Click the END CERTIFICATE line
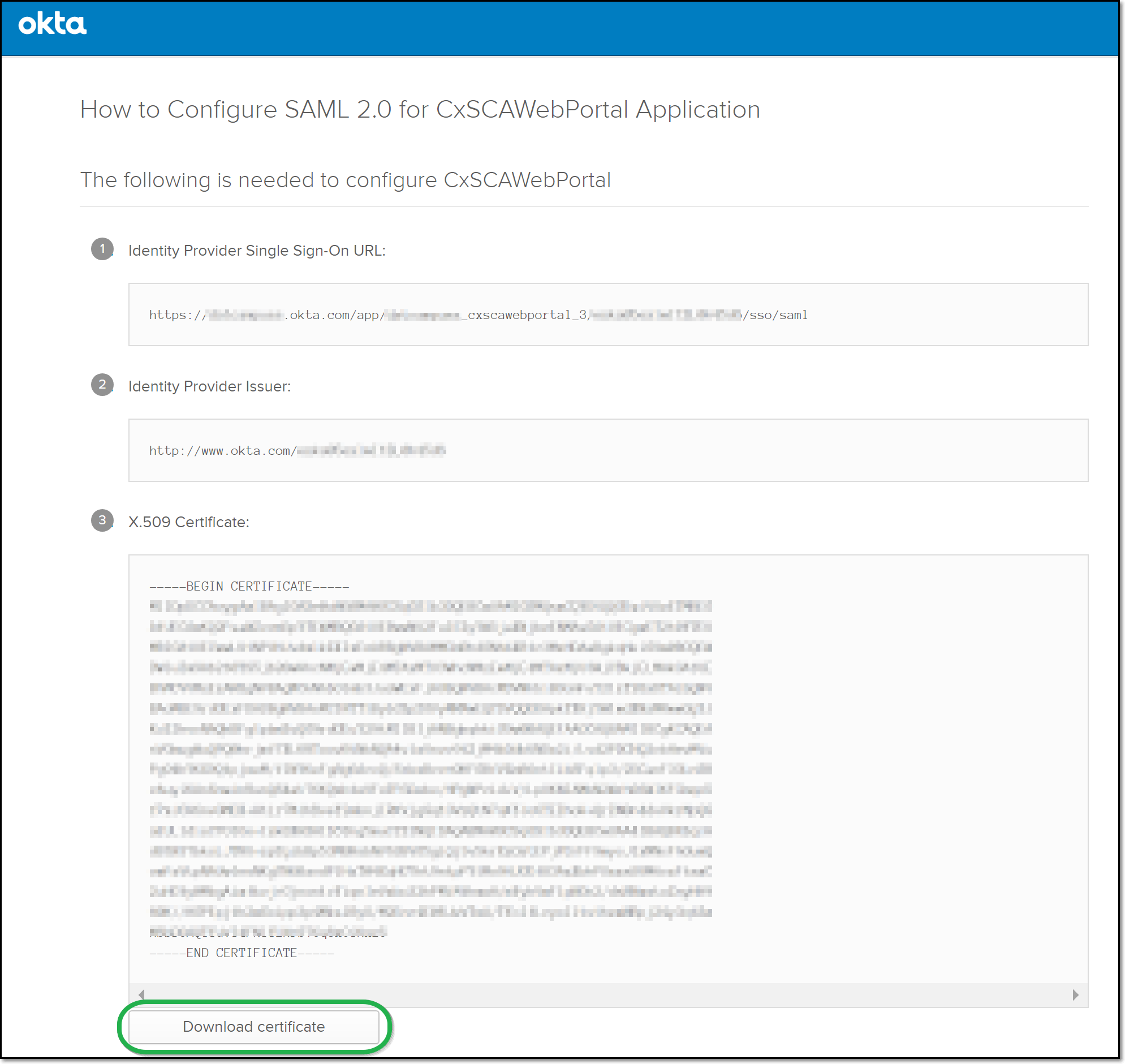1125x1064 pixels. (242, 953)
